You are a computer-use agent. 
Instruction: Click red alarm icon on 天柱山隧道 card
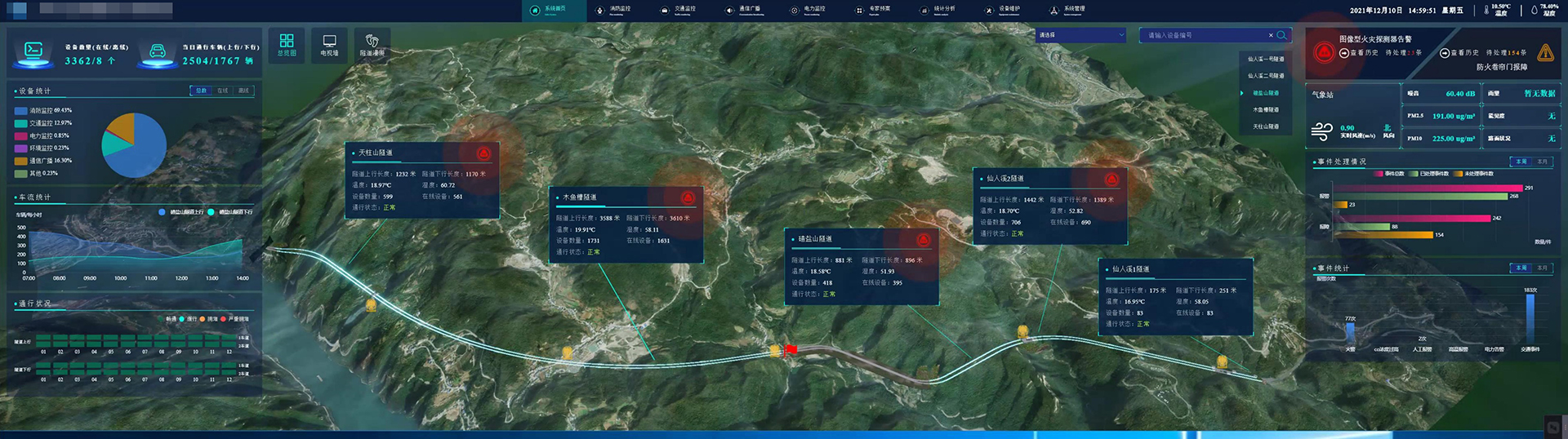click(x=483, y=153)
